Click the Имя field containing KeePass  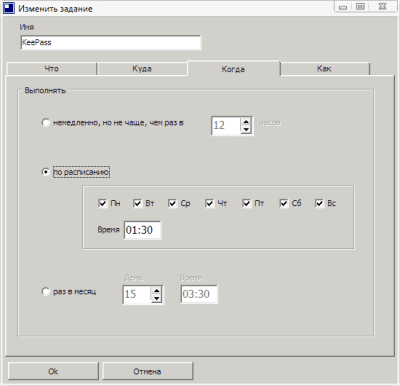(111, 42)
